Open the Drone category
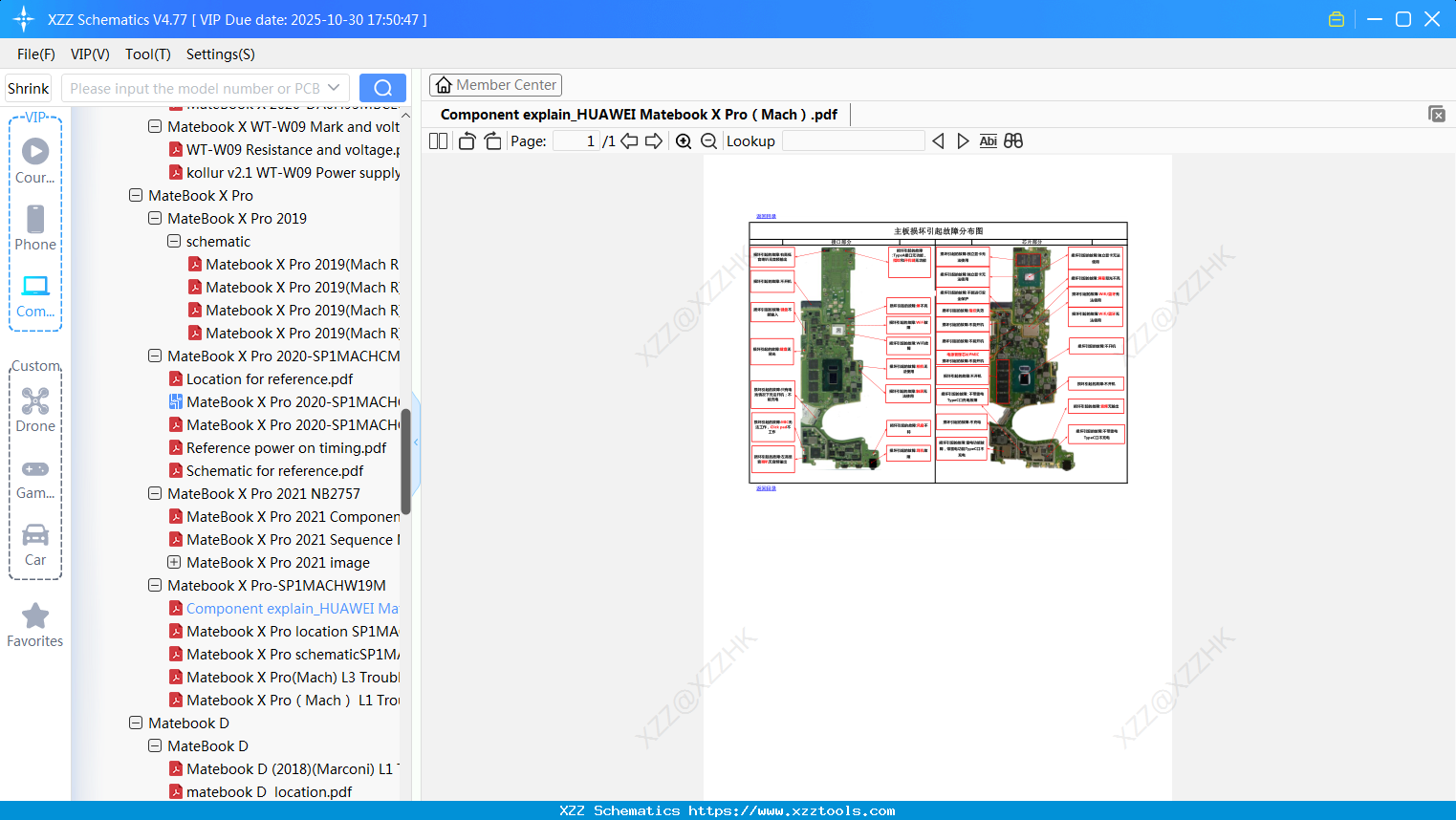Viewport: 1456px width, 820px height. pyautogui.click(x=35, y=409)
